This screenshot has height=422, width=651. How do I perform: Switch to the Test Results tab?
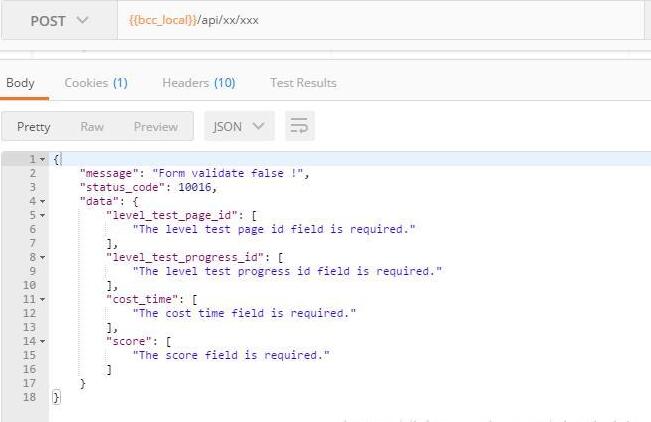pyautogui.click(x=303, y=83)
